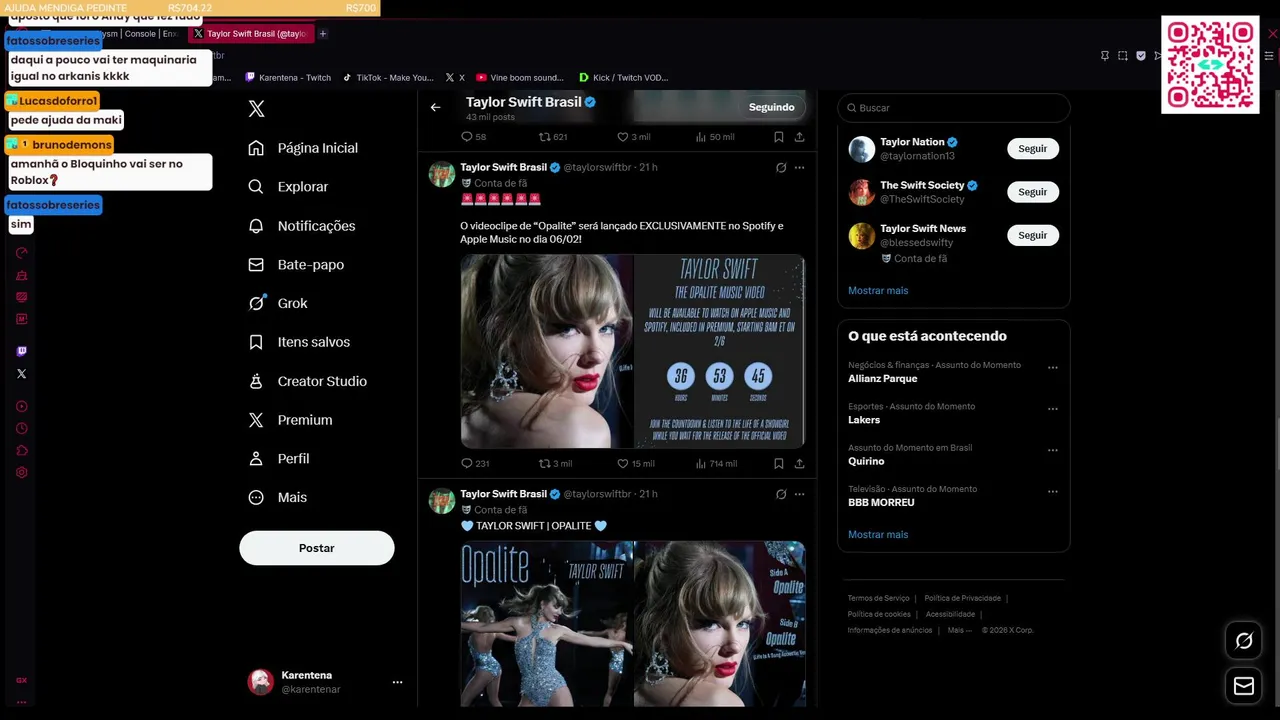View analytics showing 714 mil views
1280x720 pixels.
pos(715,463)
